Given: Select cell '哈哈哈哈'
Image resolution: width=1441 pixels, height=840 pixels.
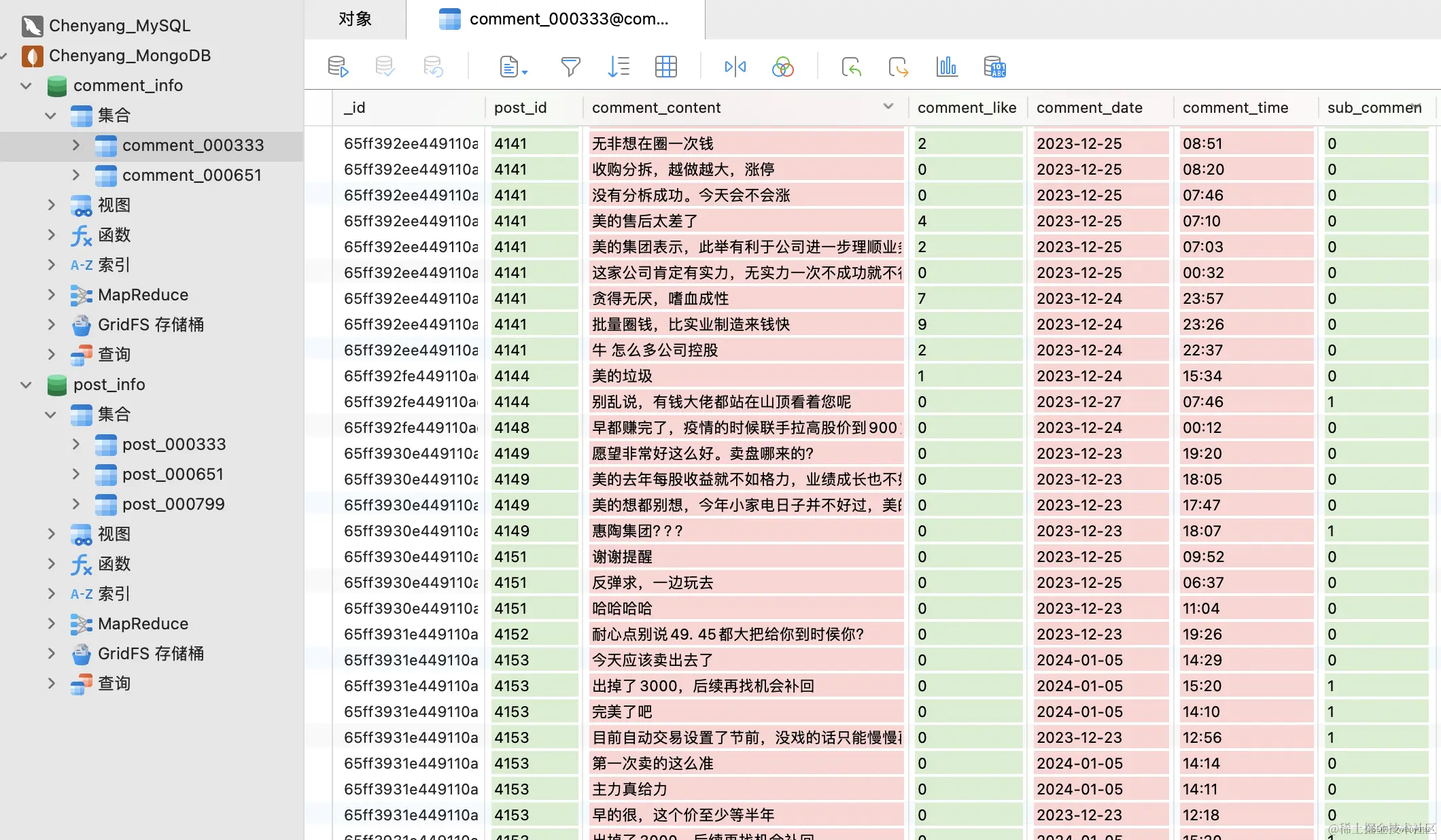Looking at the screenshot, I should click(x=746, y=608).
